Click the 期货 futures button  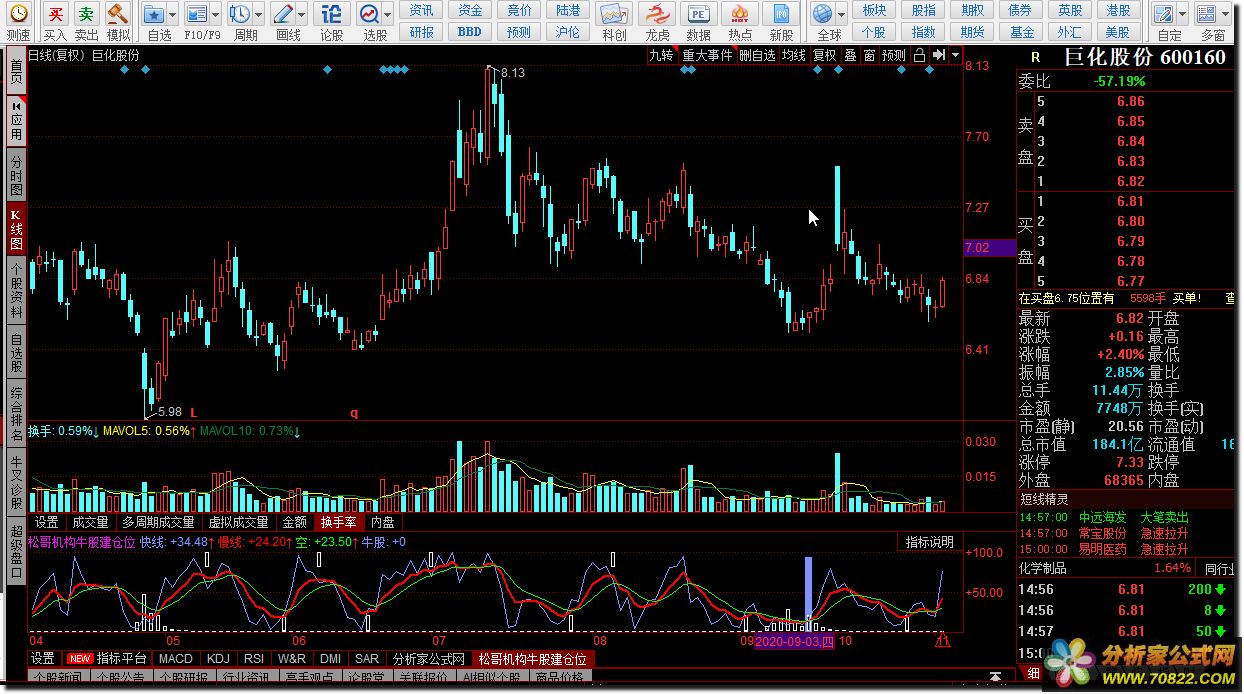point(971,31)
